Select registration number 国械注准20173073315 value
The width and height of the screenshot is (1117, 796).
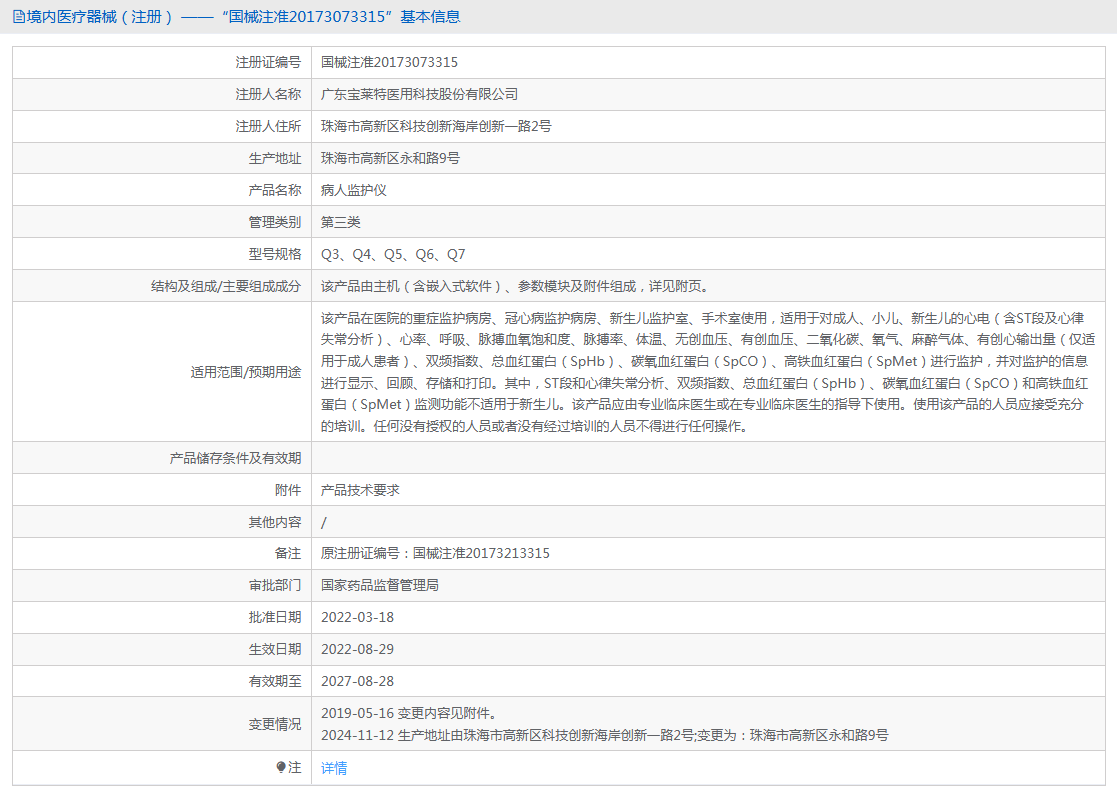tap(390, 63)
